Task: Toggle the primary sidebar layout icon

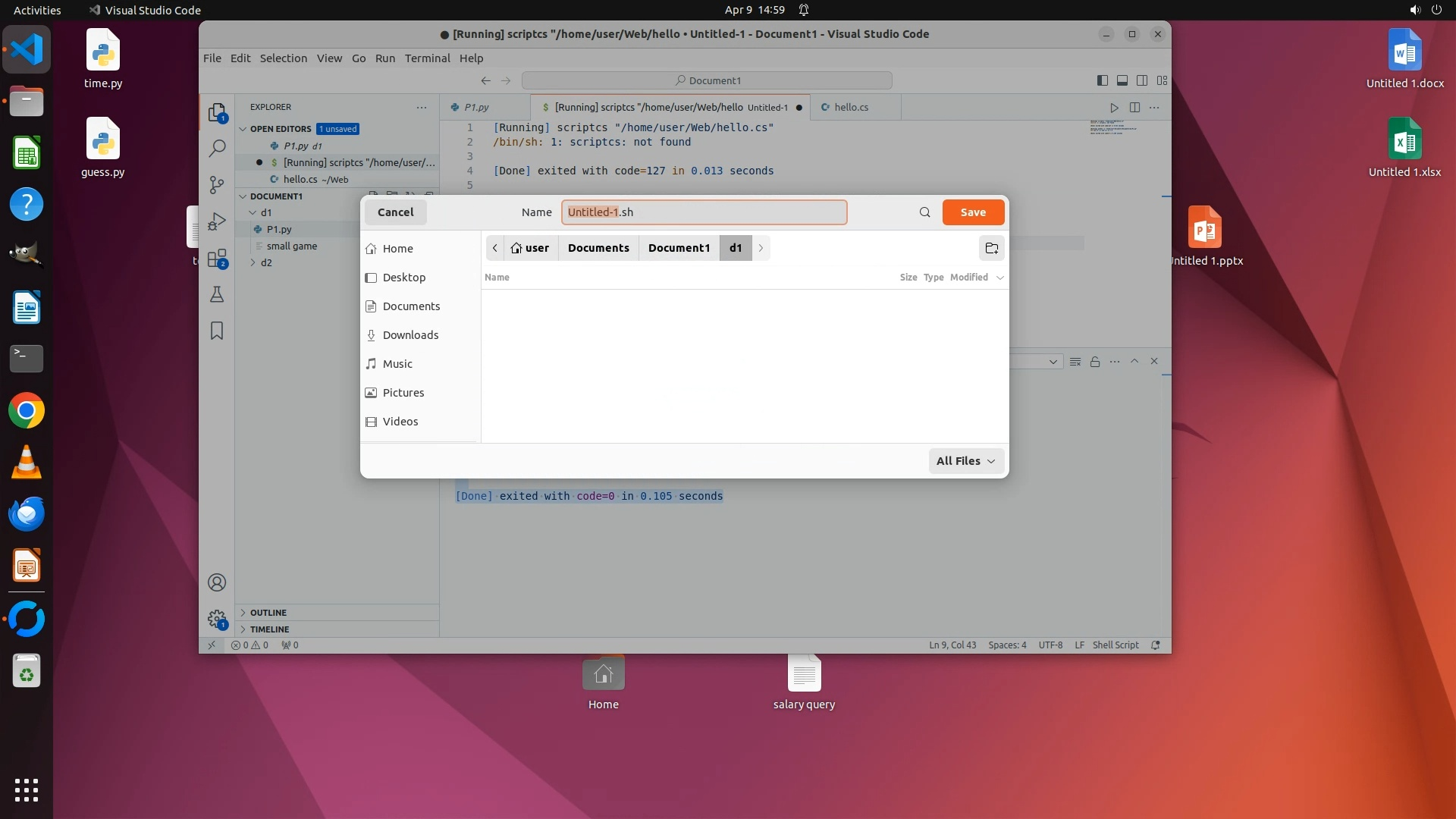Action: pos(1103,80)
